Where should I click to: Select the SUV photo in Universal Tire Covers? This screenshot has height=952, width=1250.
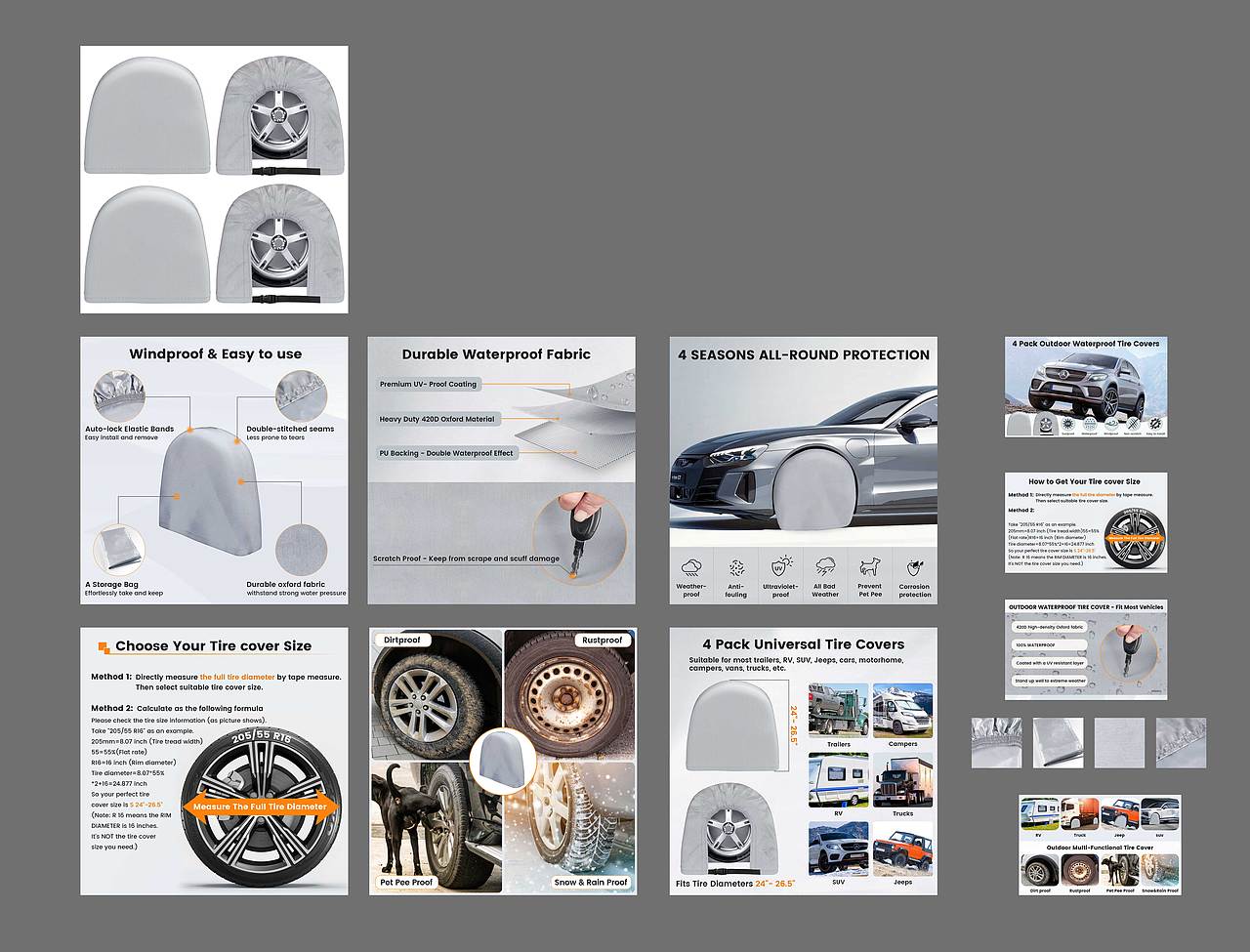point(838,849)
